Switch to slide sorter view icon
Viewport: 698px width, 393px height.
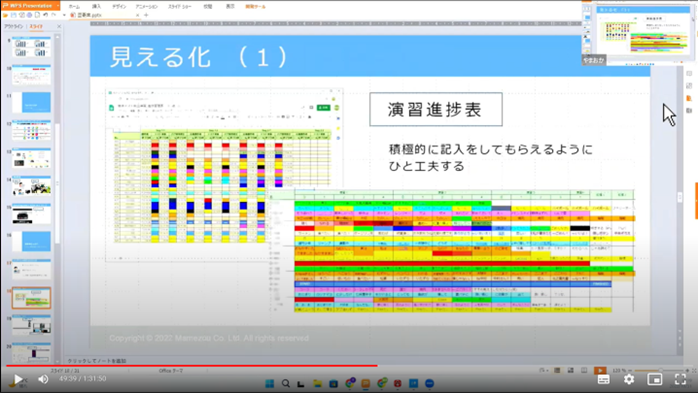click(571, 370)
